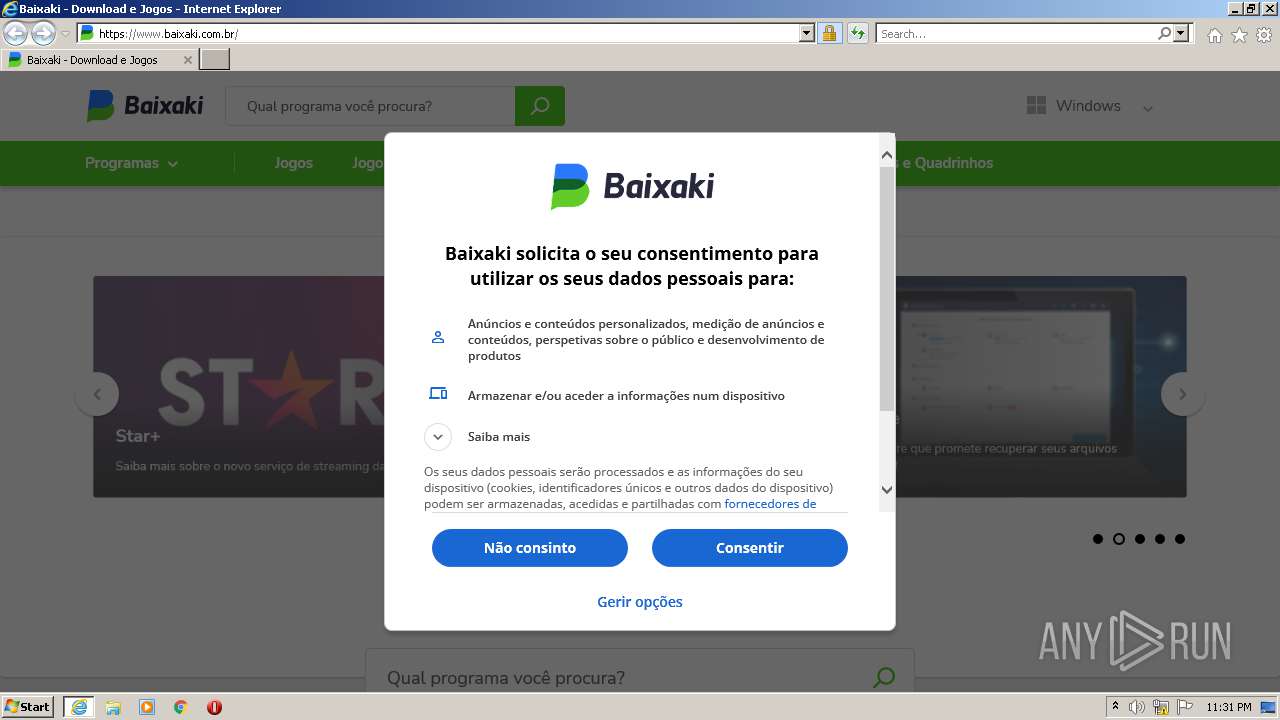Open the Windows platform dropdown
This screenshot has height=720, width=1280.
[x=1090, y=106]
